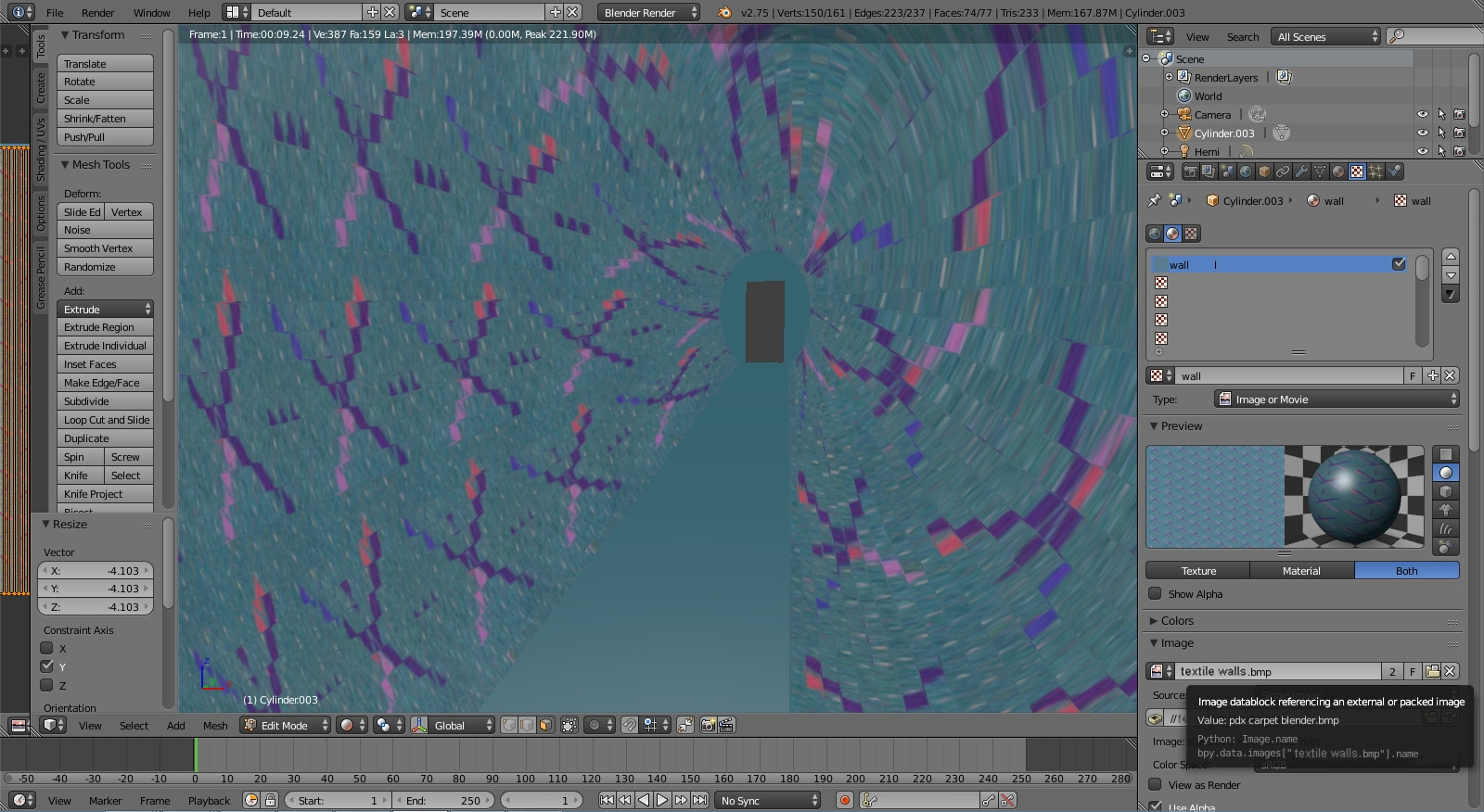Image resolution: width=1484 pixels, height=812 pixels.
Task: Select cube preview type
Action: tap(1445, 491)
